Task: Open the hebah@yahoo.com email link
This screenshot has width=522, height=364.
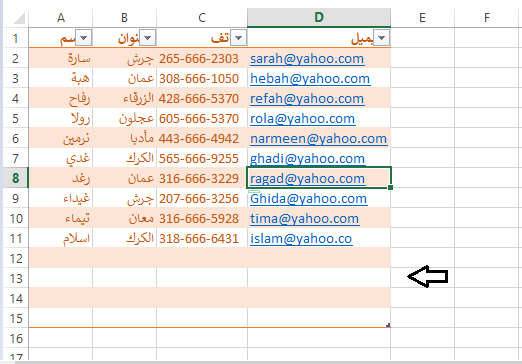Action: (310, 79)
